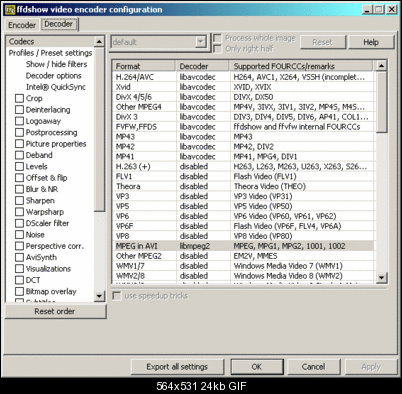The width and height of the screenshot is (402, 394).
Task: Toggle Perspective corr. checkbox
Action: click(x=20, y=246)
